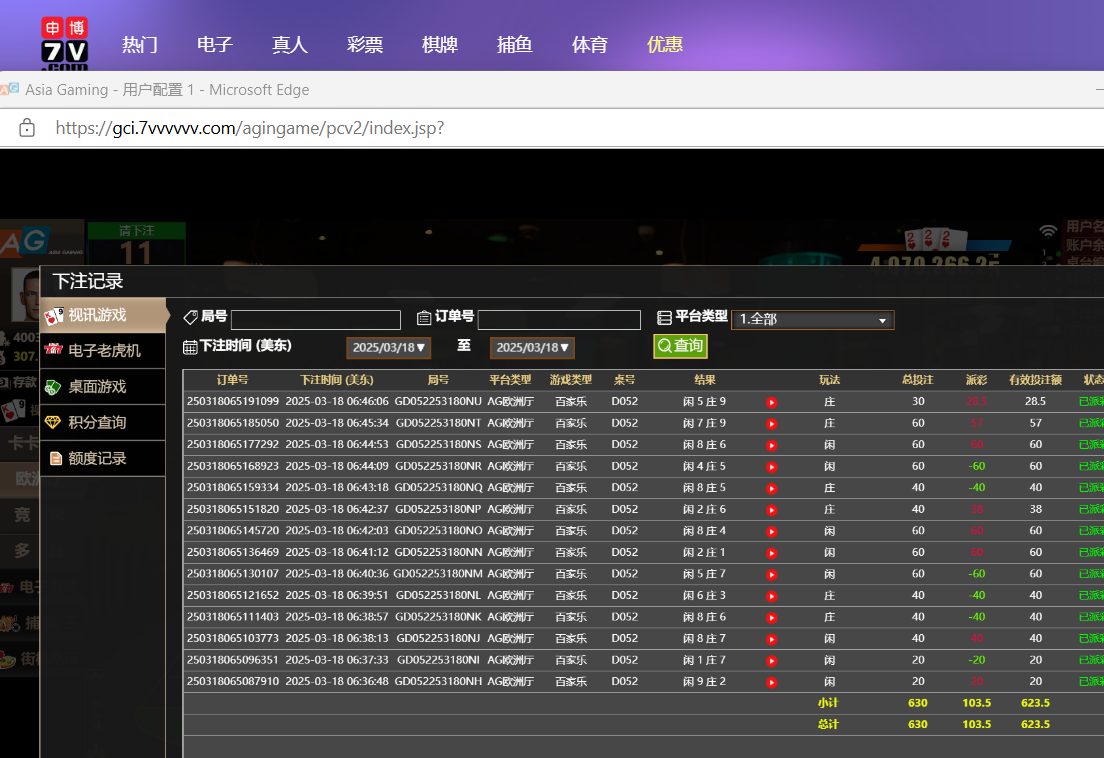Click the green 查询 search button
The image size is (1104, 758).
pos(680,346)
